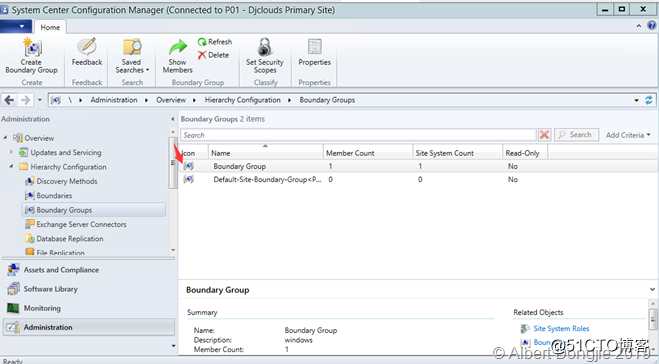
Task: Sort by the Site System Count header
Action: pyautogui.click(x=458, y=153)
